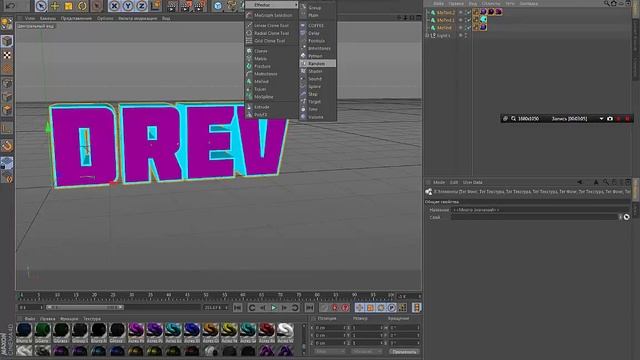Select the red material swatch in material manager
The height and width of the screenshot is (360, 640).
point(267,332)
